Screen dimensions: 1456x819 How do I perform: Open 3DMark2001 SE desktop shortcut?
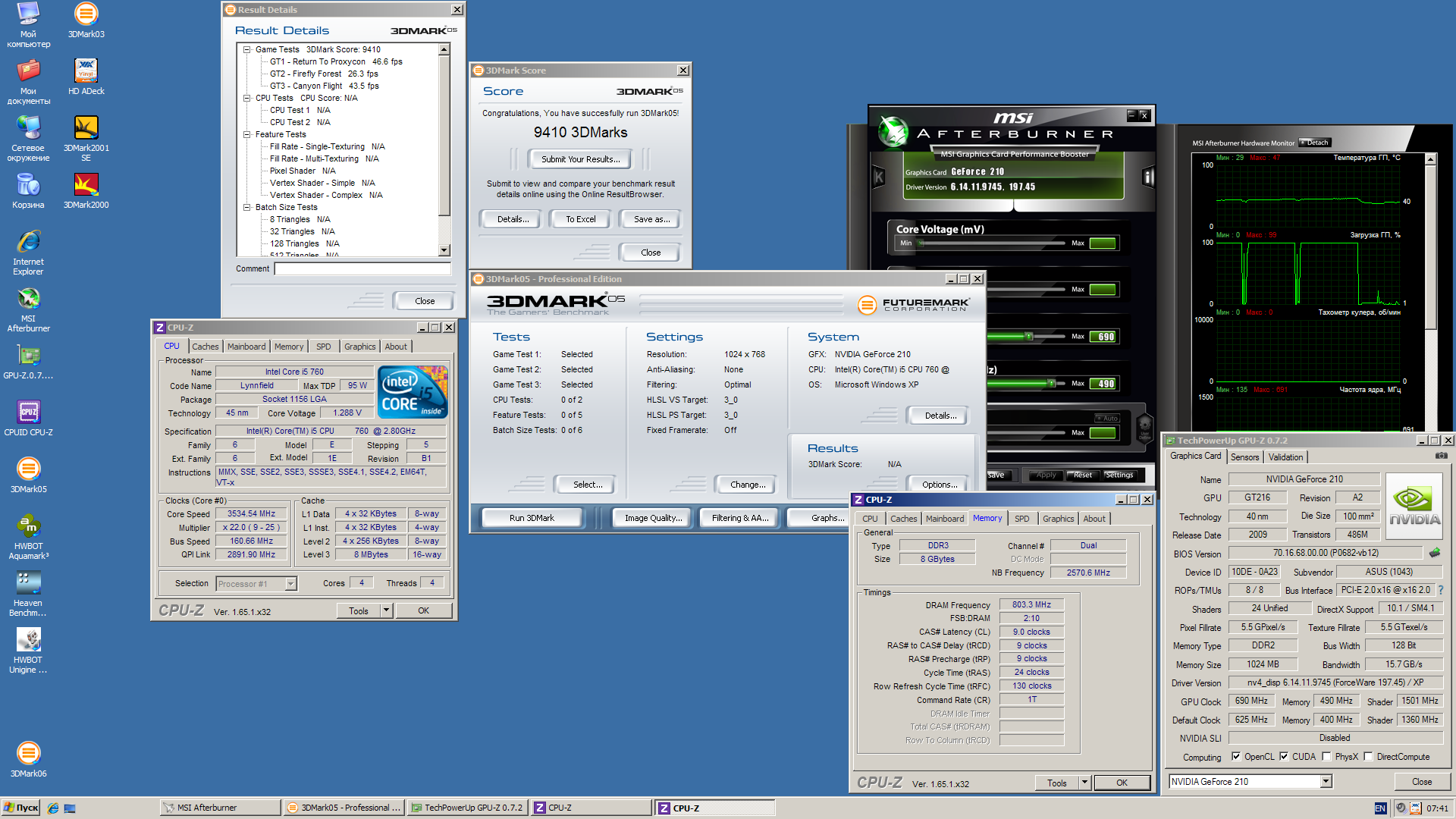tap(86, 139)
